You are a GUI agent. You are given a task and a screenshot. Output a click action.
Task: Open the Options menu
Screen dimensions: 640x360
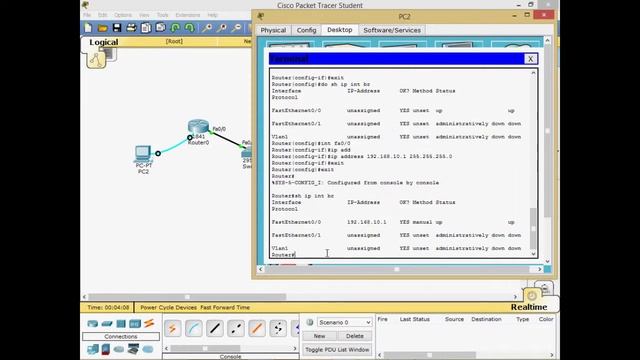tap(122, 15)
